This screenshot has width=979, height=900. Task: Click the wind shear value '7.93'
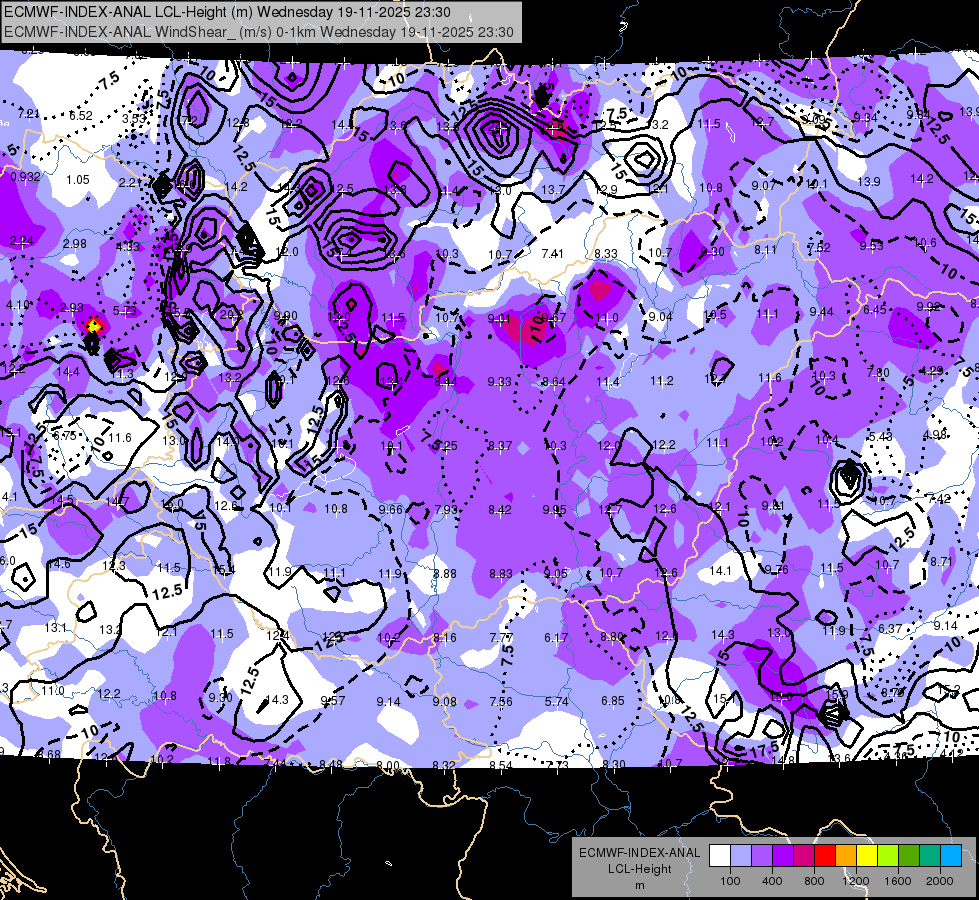[x=446, y=510]
